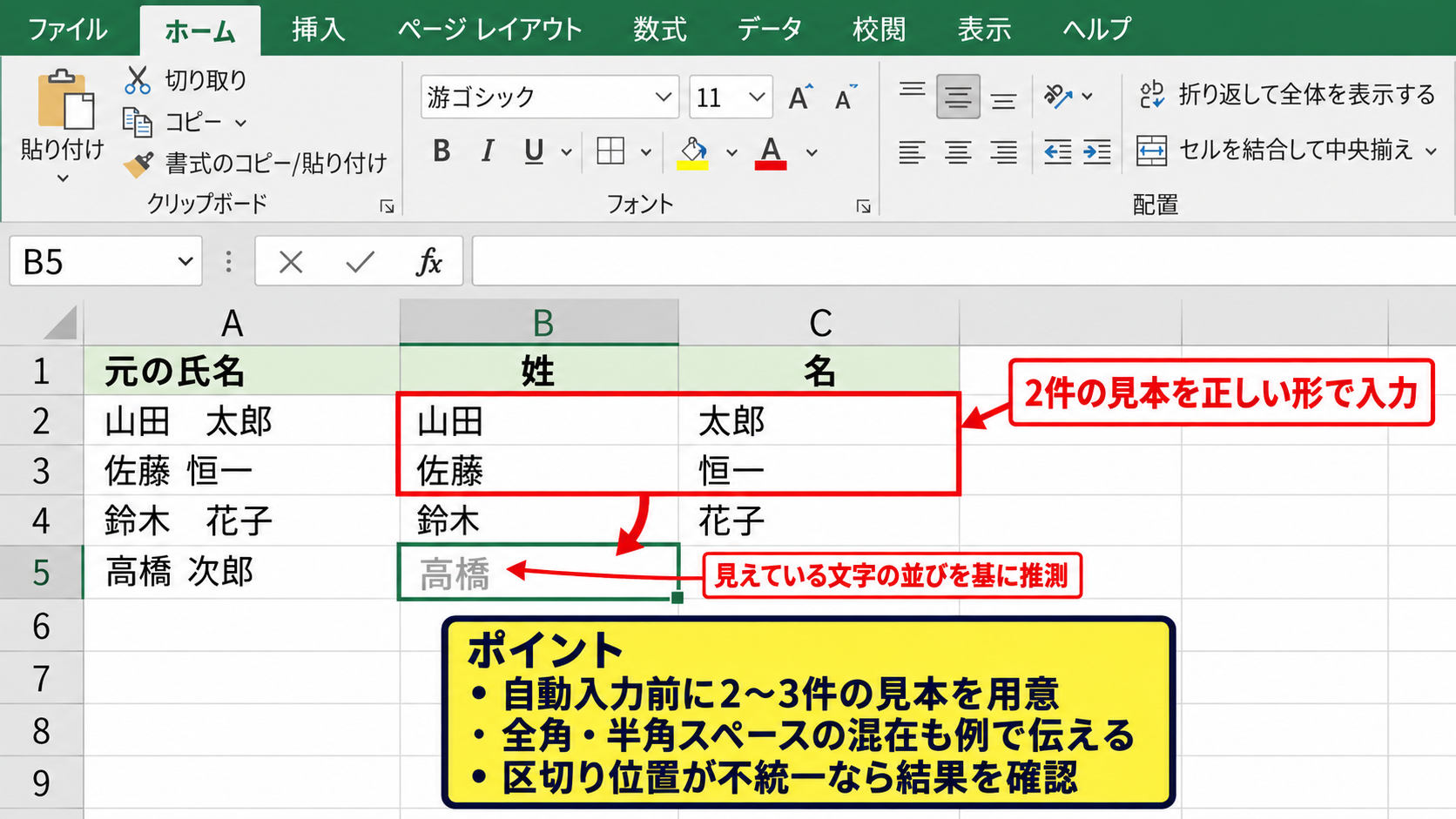Toggle Italic formatting
The width and height of the screenshot is (1456, 819).
[x=488, y=151]
